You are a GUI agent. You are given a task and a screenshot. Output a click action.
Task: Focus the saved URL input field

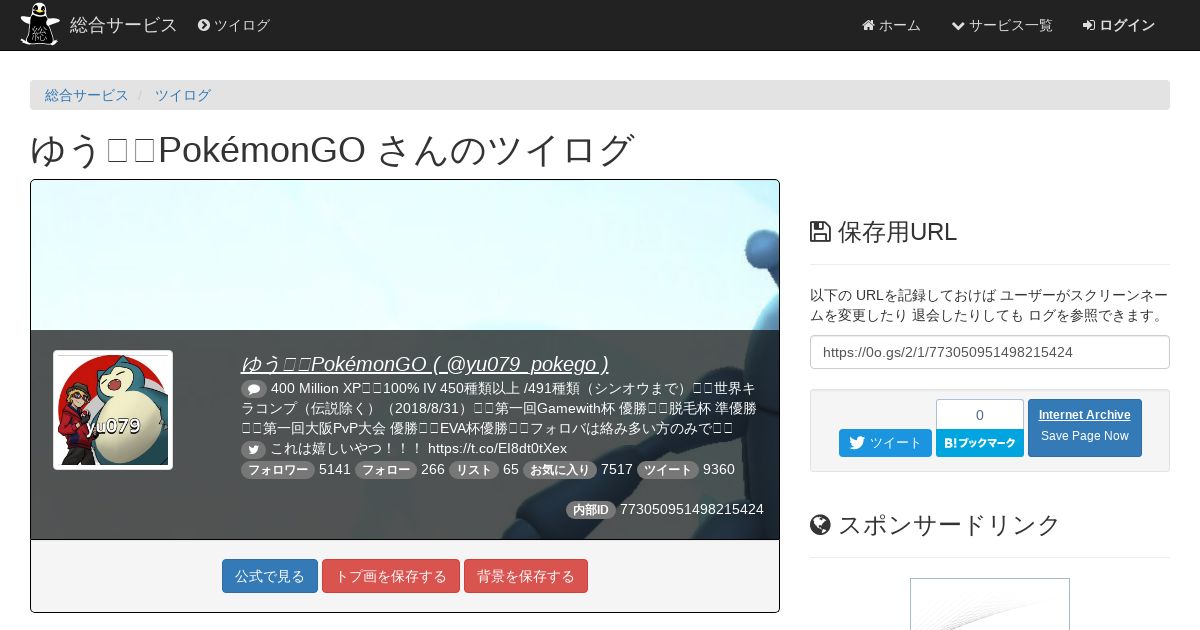coord(990,352)
